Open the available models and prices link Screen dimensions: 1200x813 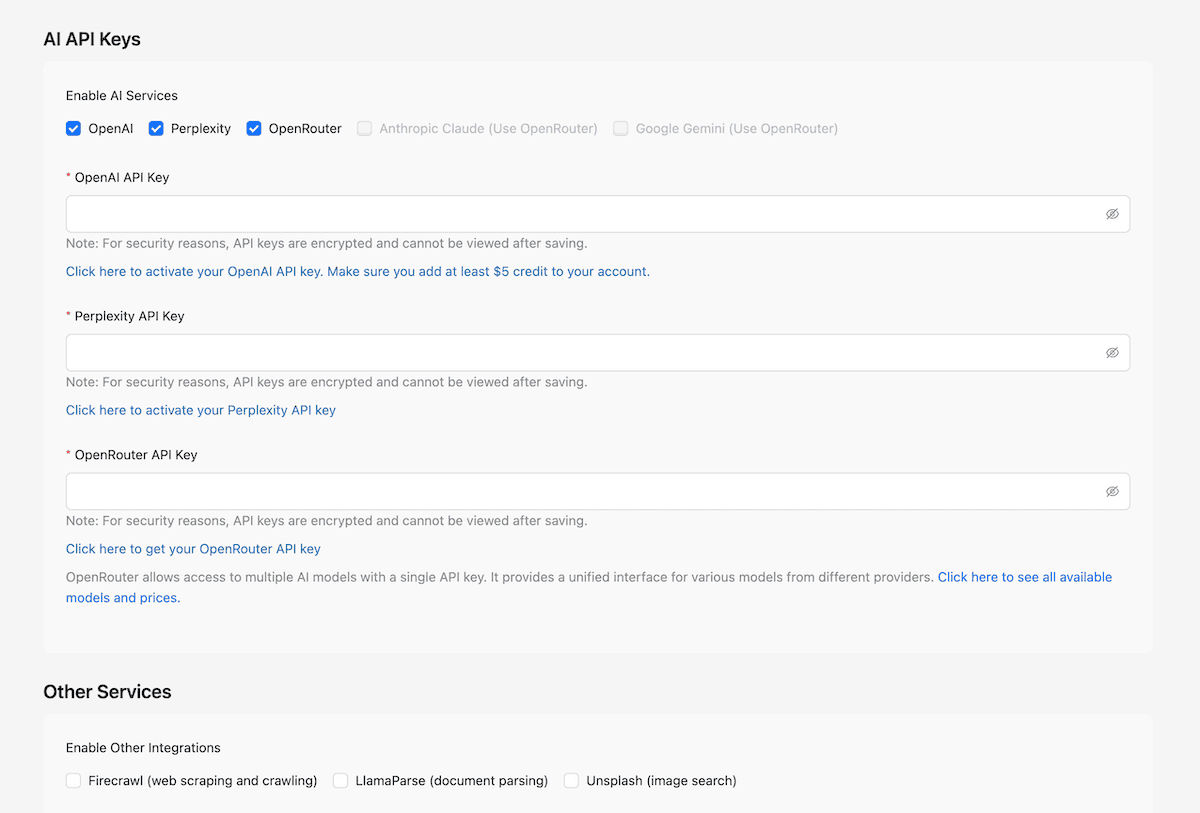tap(1025, 577)
